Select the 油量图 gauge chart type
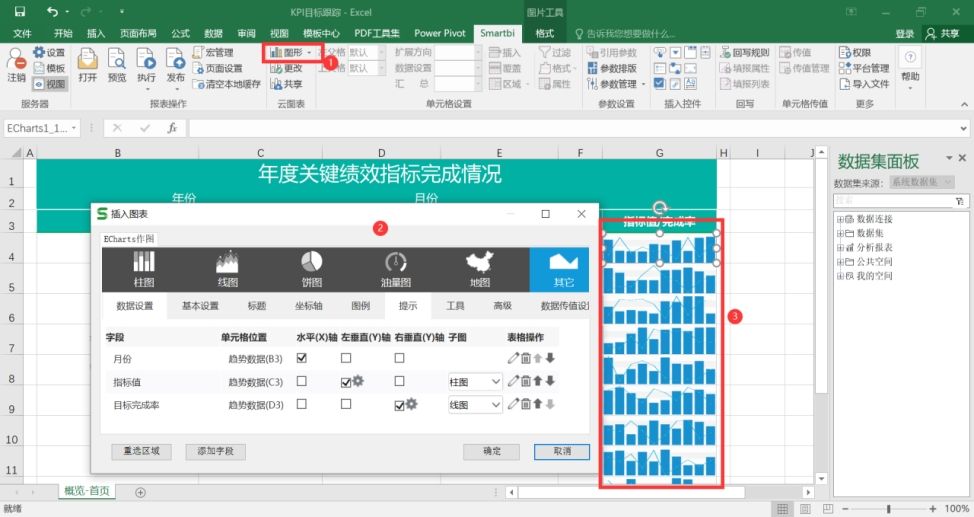The height and width of the screenshot is (517, 974). pos(396,269)
